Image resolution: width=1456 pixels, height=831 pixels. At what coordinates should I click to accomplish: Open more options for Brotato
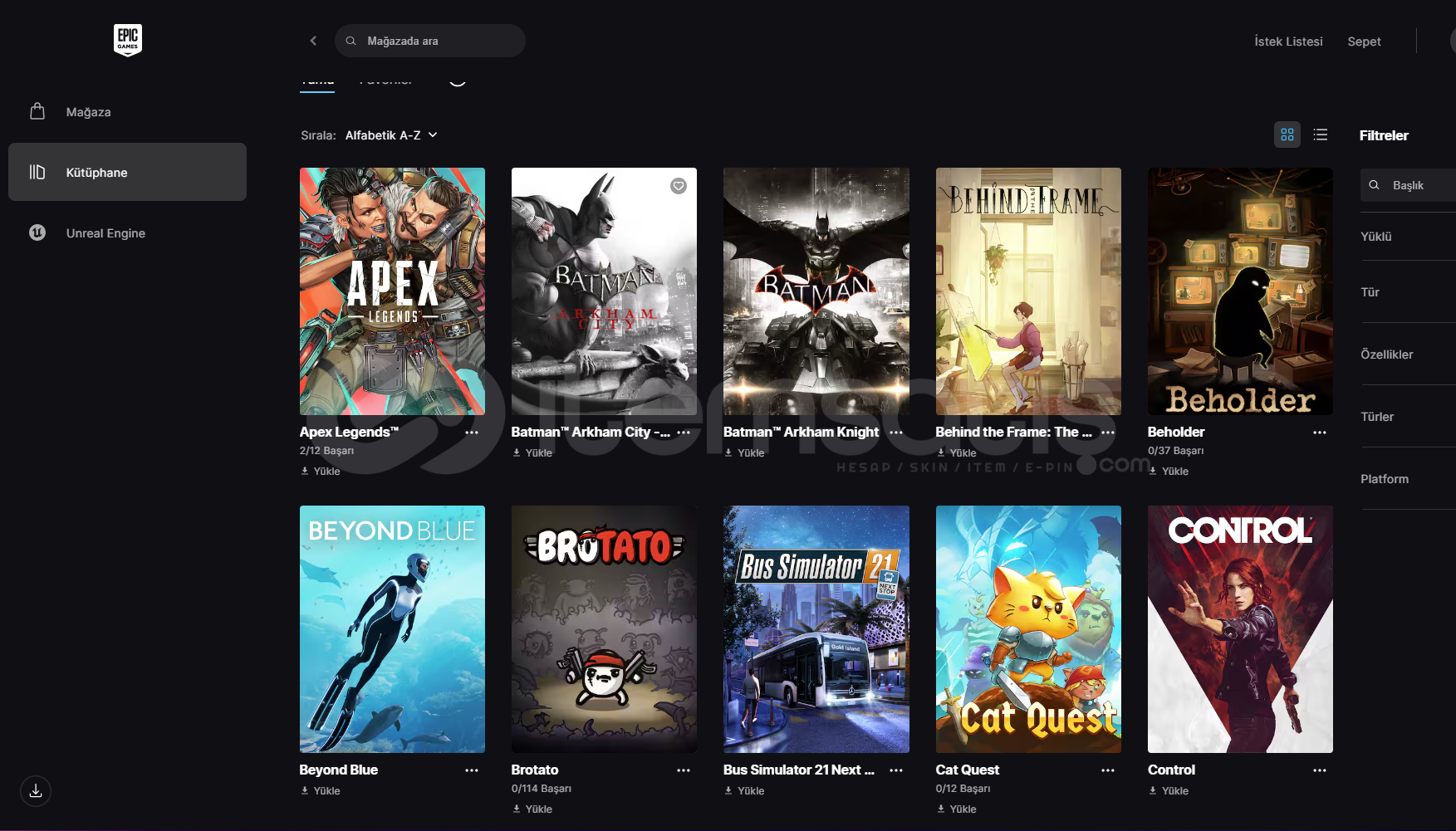684,770
